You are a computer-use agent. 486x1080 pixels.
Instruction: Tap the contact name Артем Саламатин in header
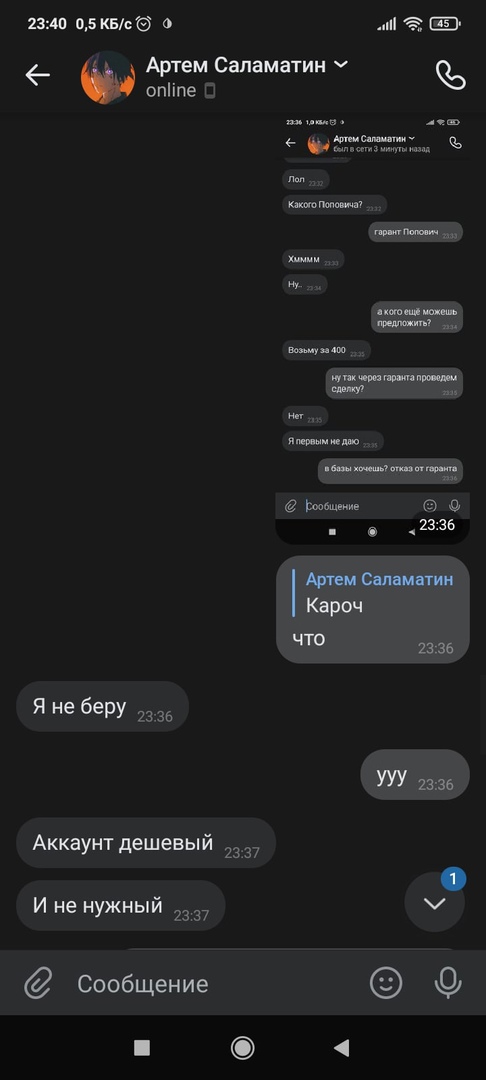tap(236, 65)
